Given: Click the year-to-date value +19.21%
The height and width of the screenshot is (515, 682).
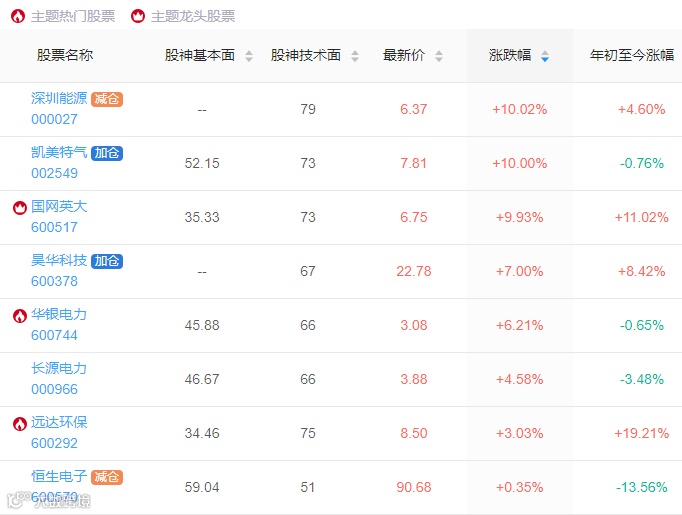Looking at the screenshot, I should tap(642, 433).
